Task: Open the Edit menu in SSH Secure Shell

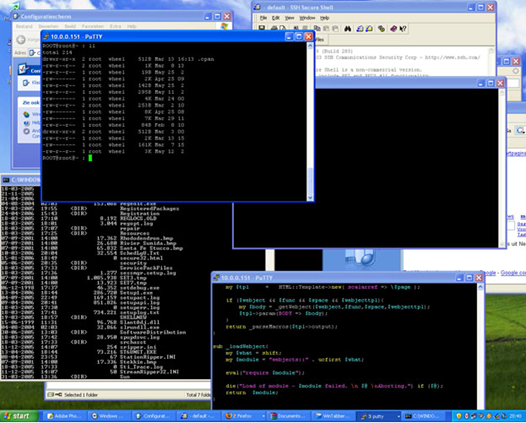Action: click(x=275, y=18)
